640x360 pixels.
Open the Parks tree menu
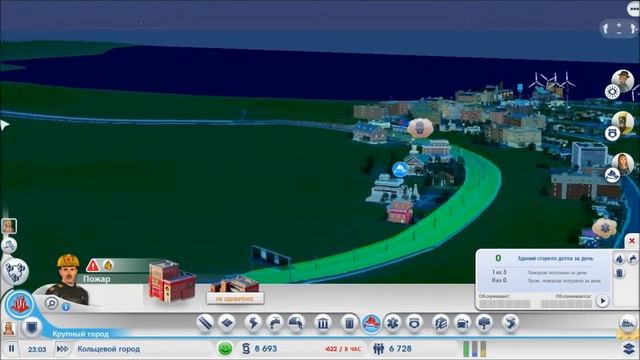tap(484, 323)
